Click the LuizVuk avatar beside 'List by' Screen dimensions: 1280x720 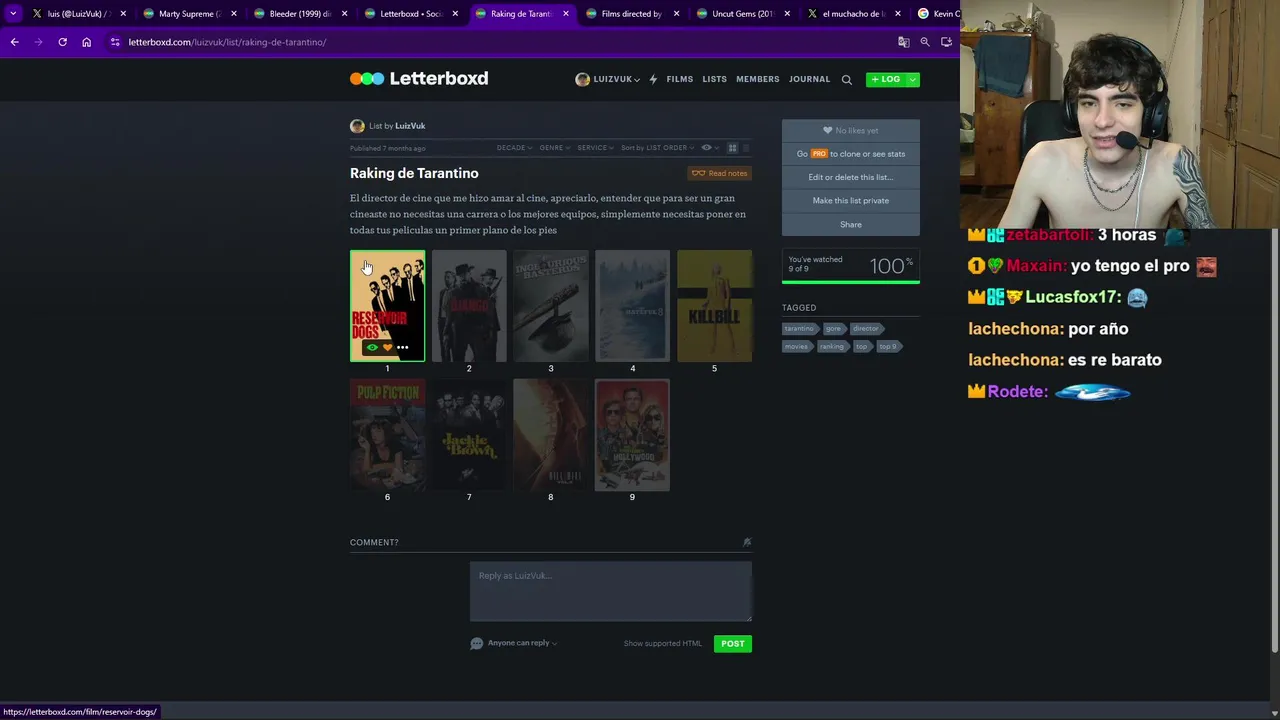point(357,126)
